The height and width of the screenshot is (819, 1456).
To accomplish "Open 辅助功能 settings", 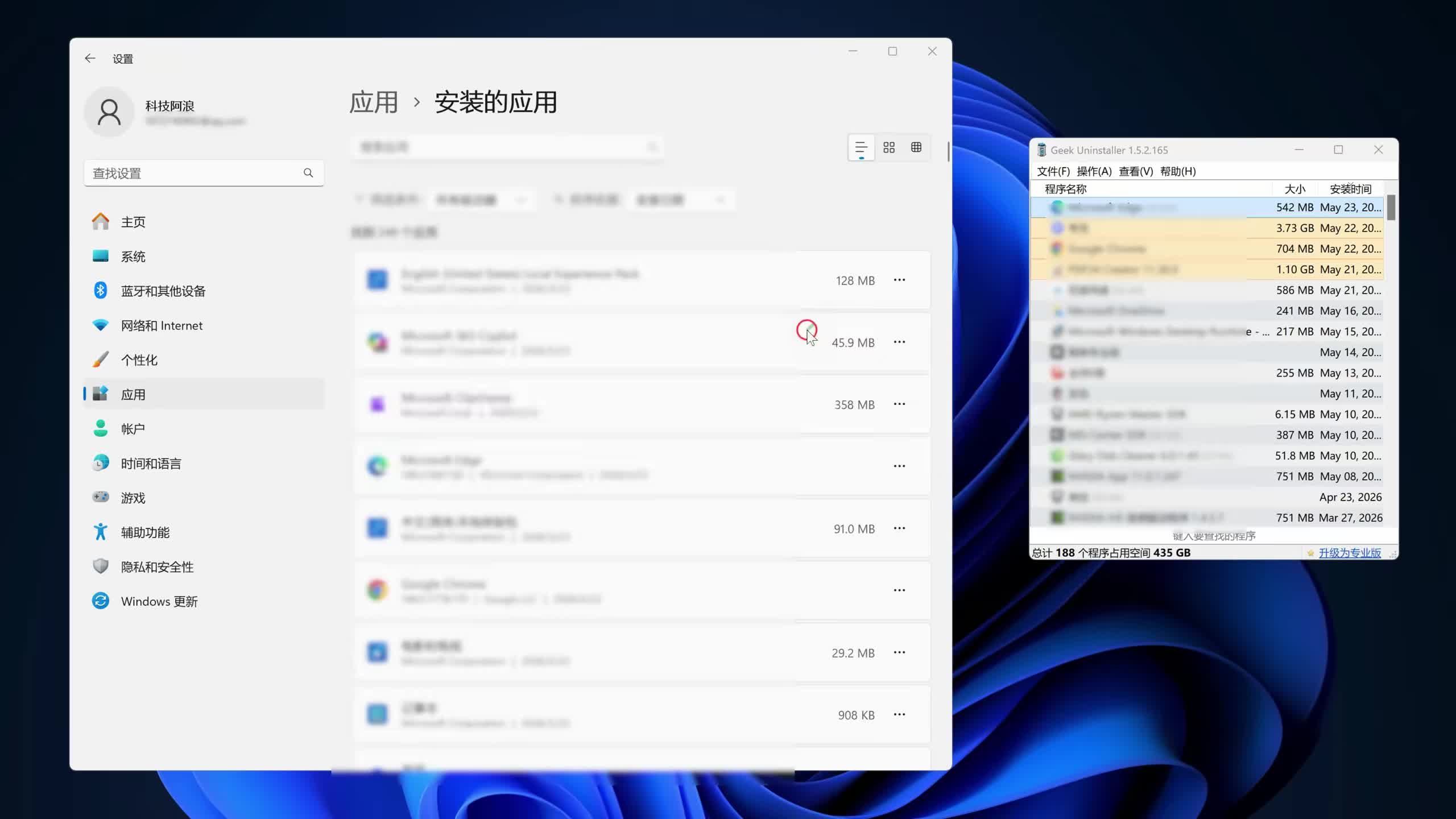I will (204, 532).
